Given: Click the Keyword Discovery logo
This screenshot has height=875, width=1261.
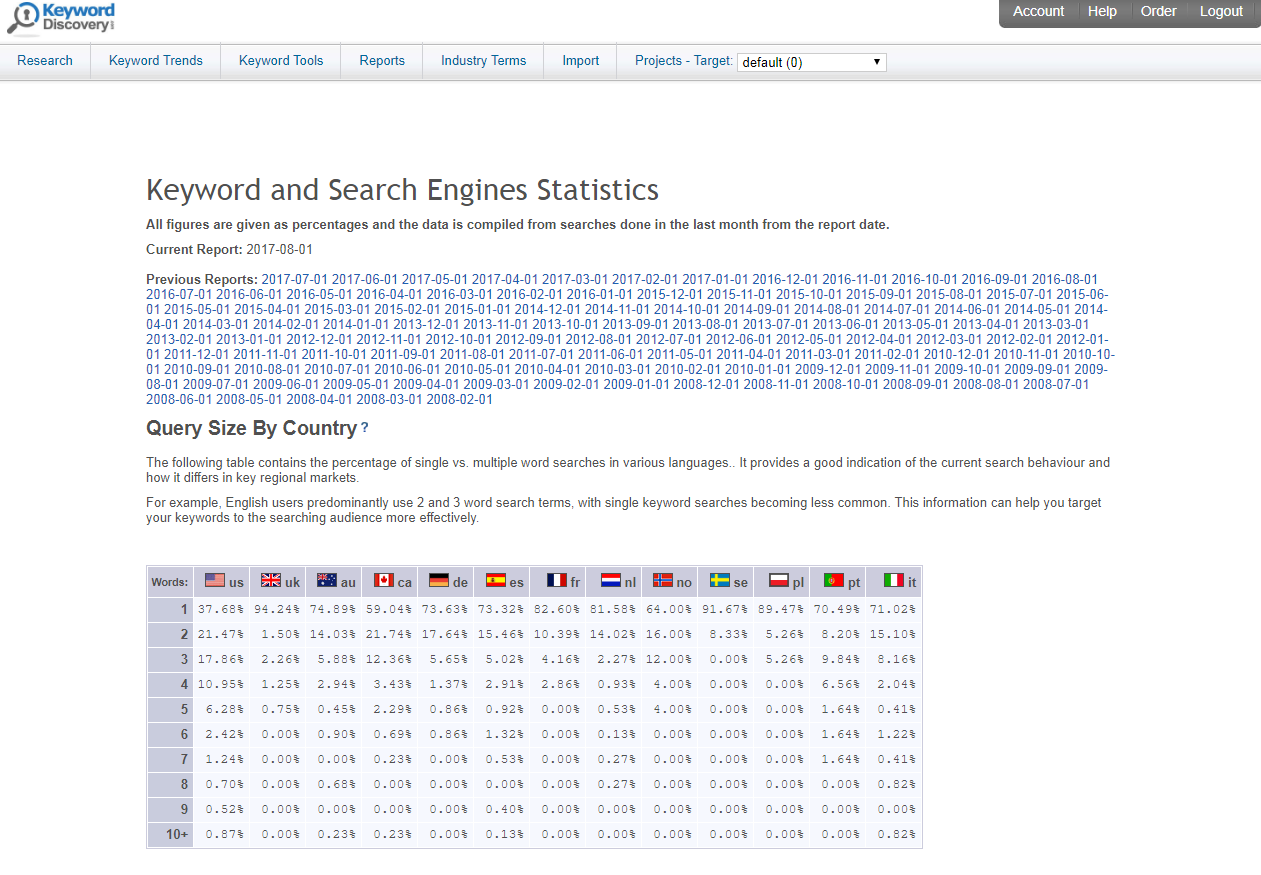Looking at the screenshot, I should point(62,18).
